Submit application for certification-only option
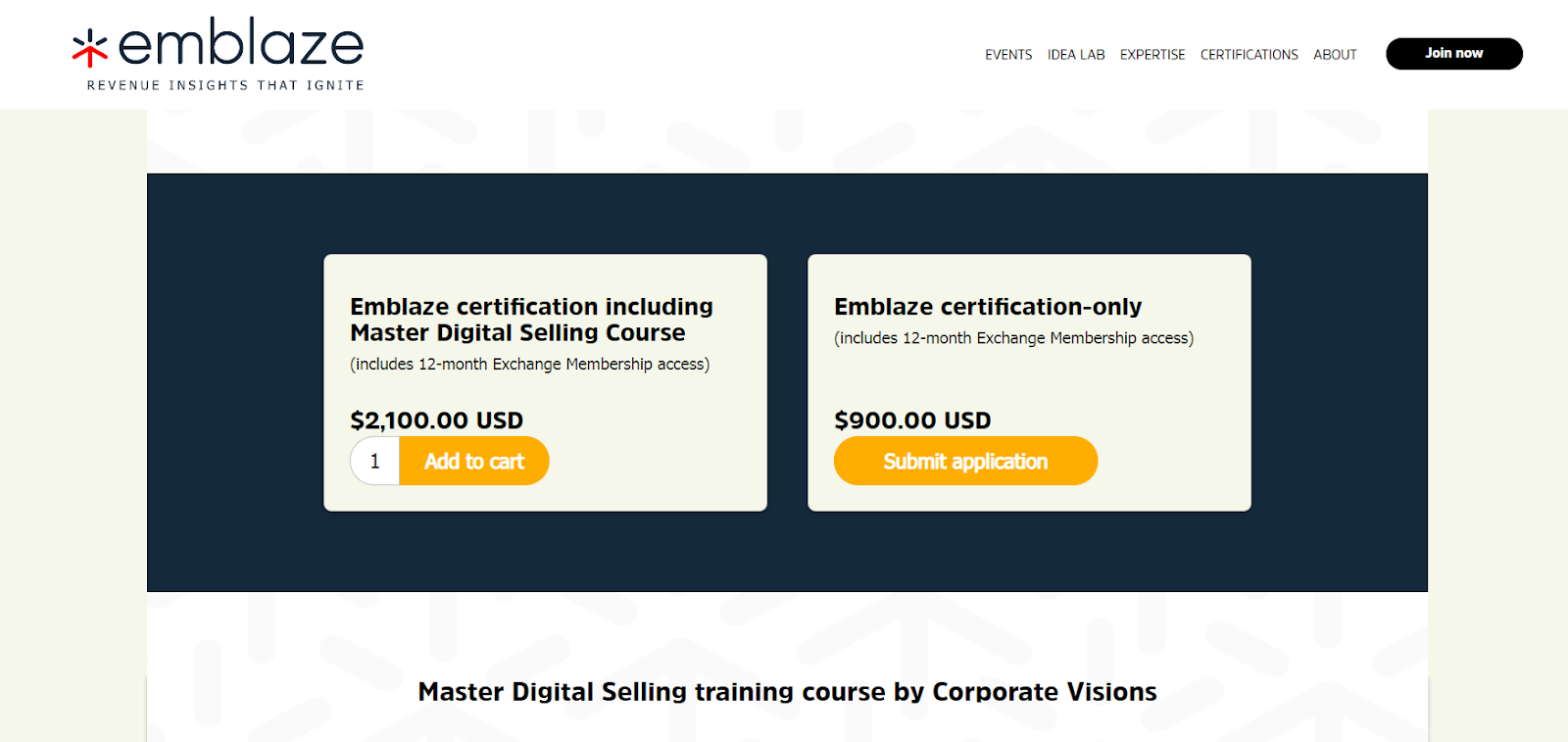This screenshot has height=742, width=1568. point(965,461)
